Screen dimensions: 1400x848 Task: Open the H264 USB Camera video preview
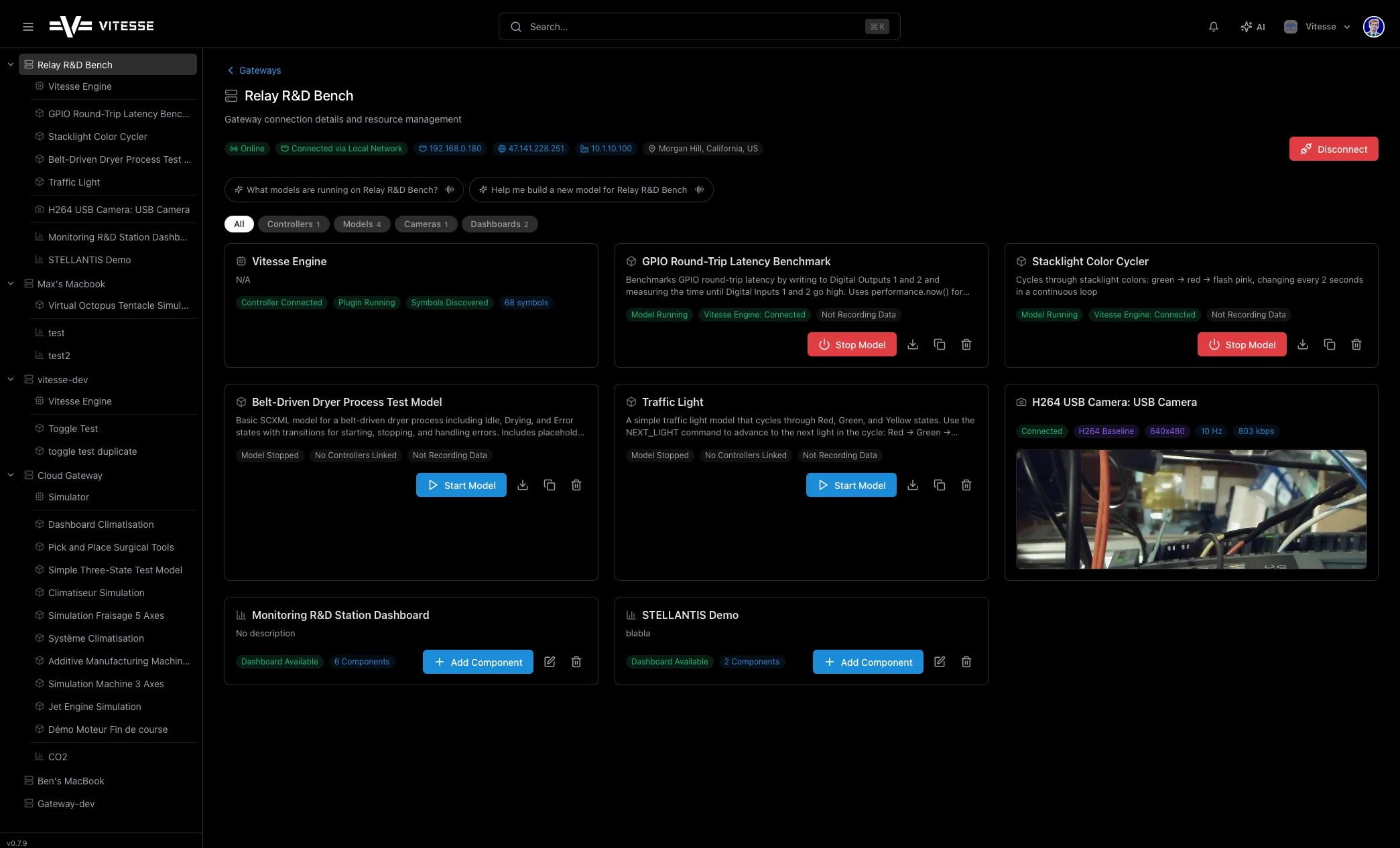tap(1191, 509)
